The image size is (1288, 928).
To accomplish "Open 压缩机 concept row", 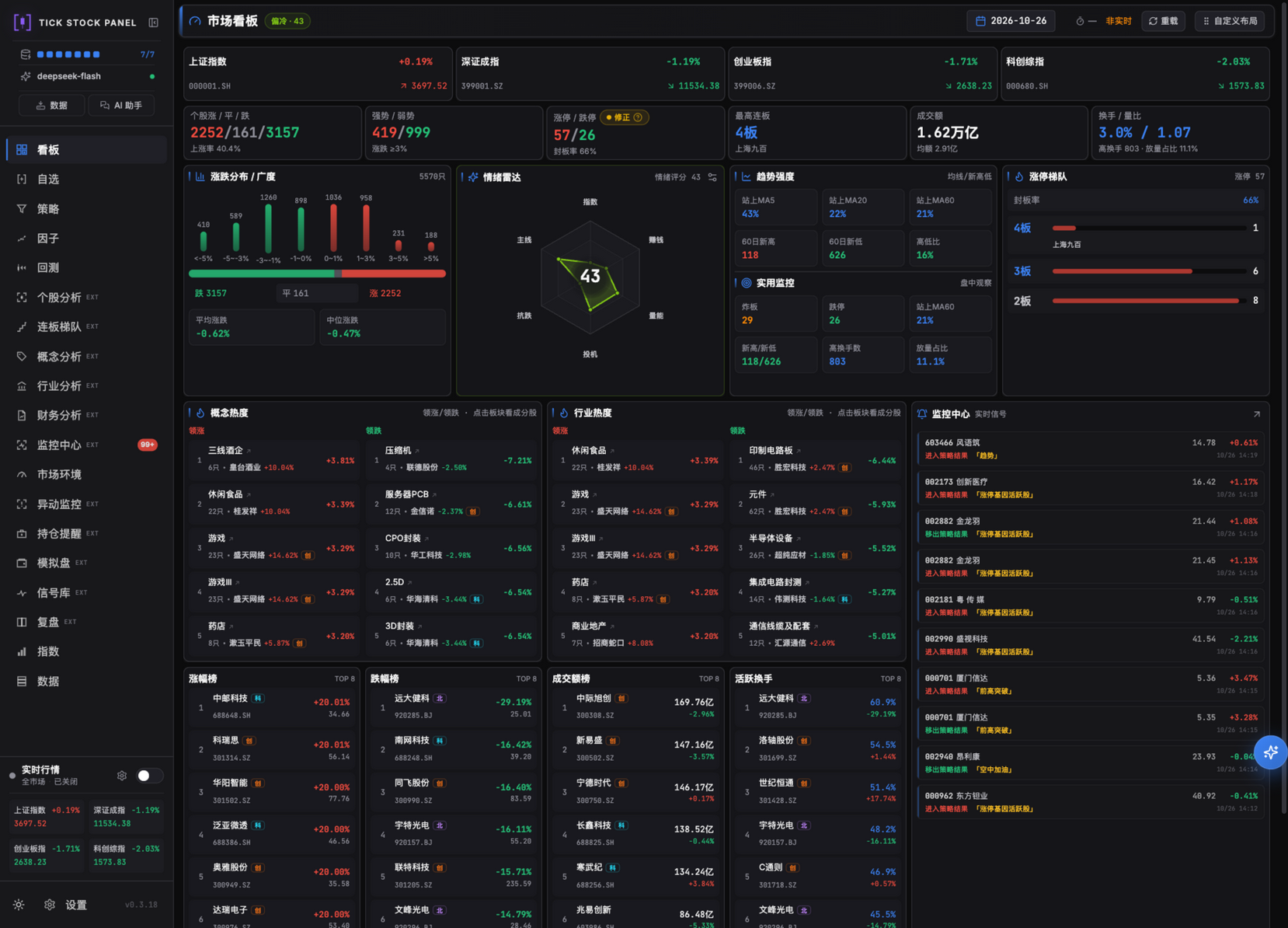I will (451, 459).
